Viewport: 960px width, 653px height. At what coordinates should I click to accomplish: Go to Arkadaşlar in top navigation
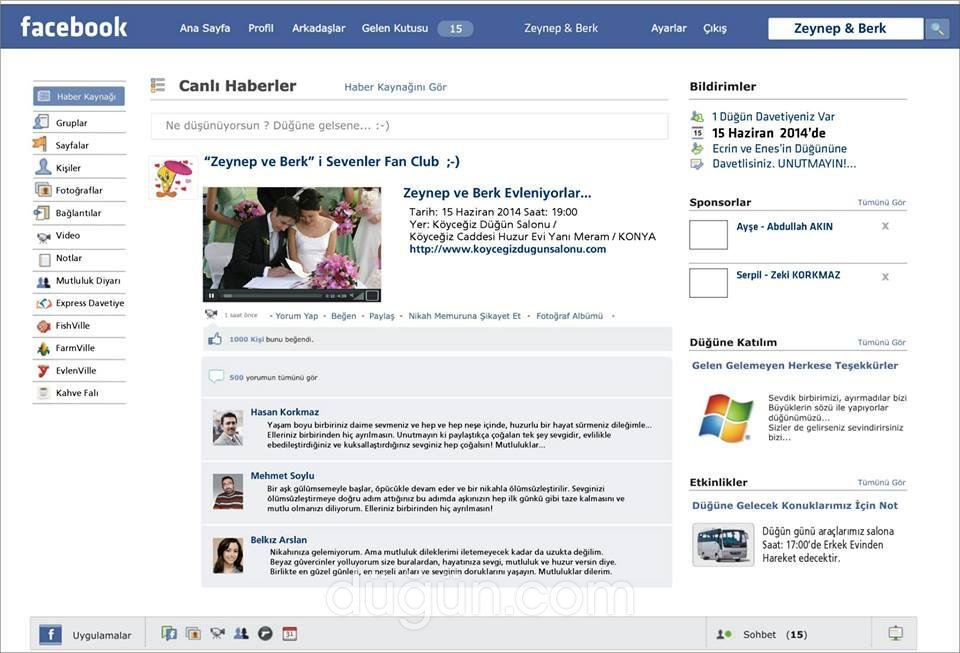(318, 29)
